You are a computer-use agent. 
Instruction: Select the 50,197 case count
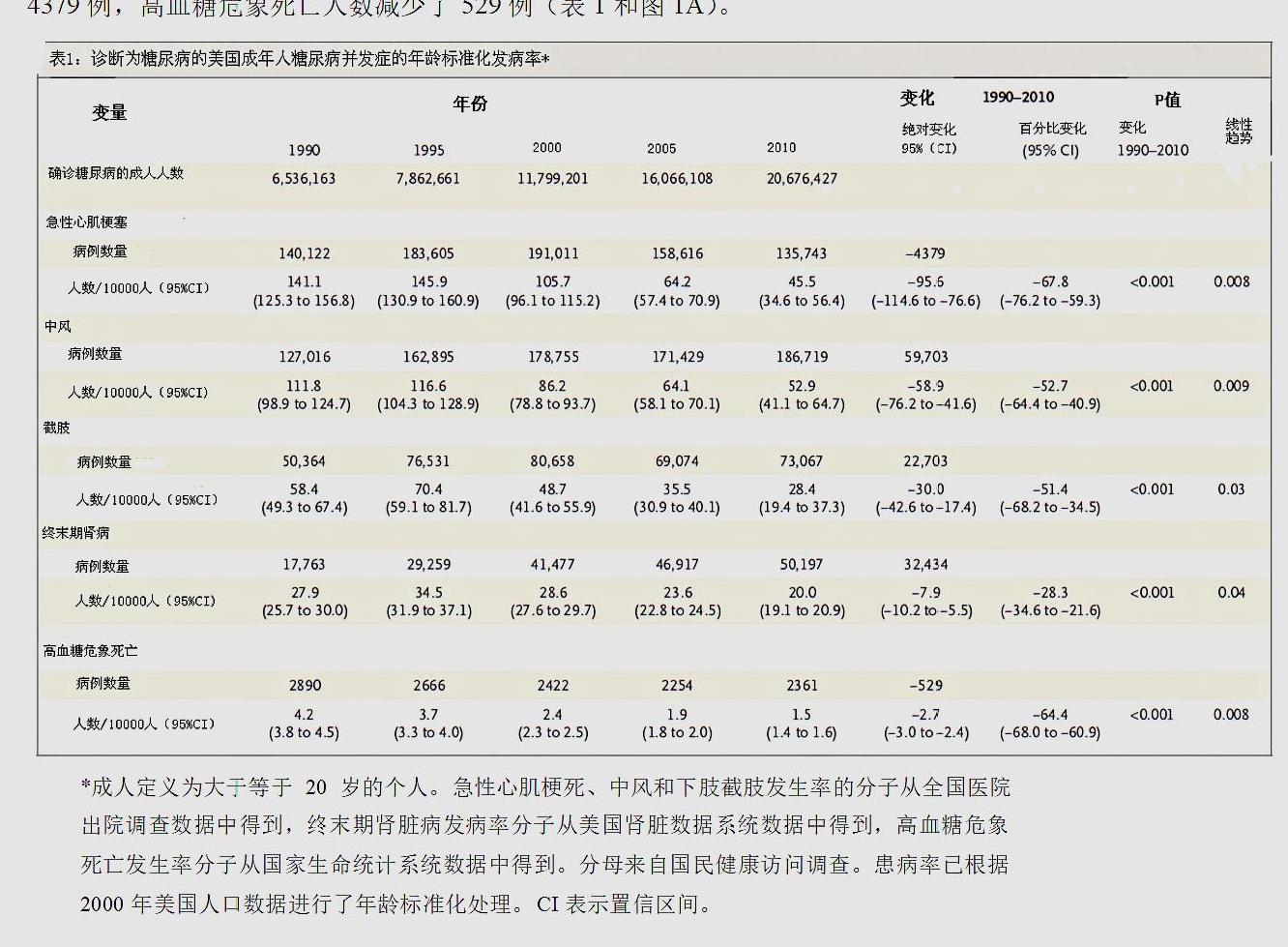tap(802, 564)
